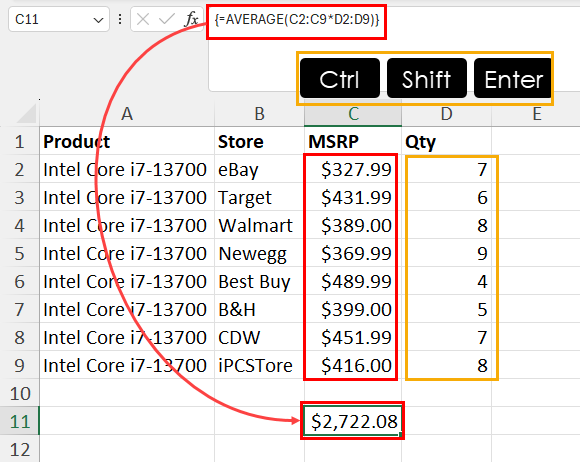
Task: Select Qty cell for Newegg row
Action: point(446,254)
